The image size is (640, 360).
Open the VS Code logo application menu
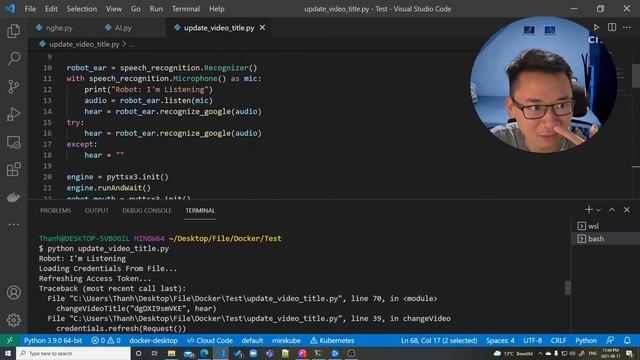point(10,9)
